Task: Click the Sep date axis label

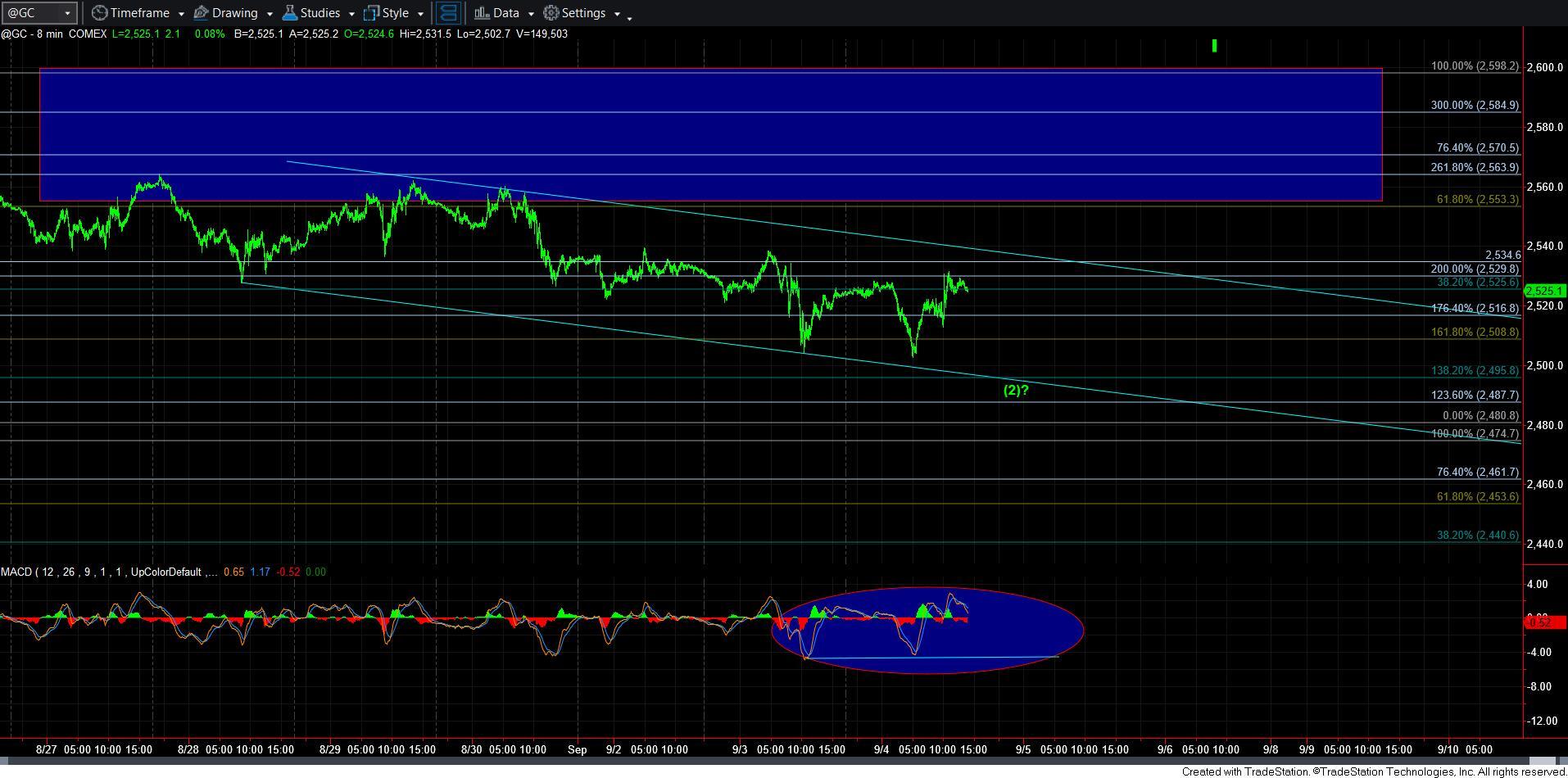Action: [x=578, y=749]
